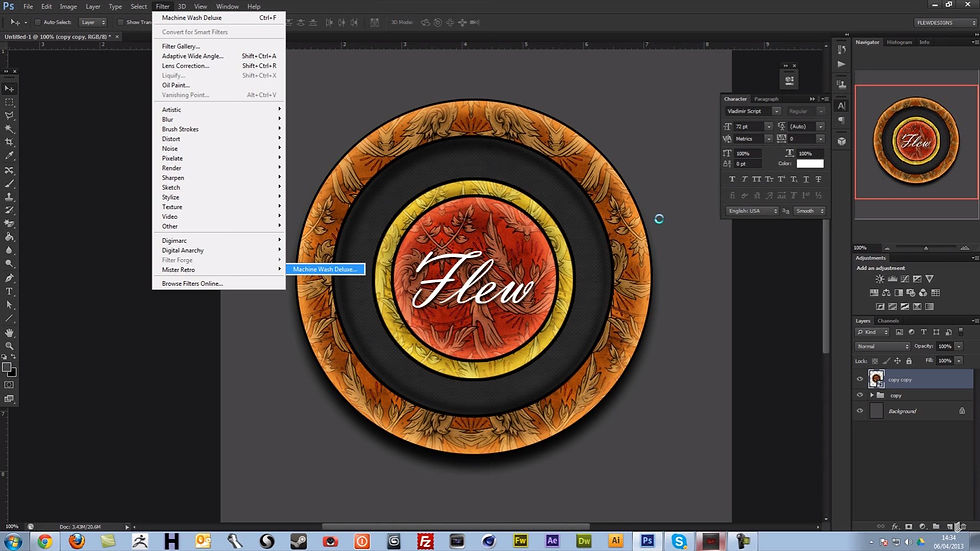Click the Navigator preview thumbnail
Screen dimensions: 980x551
point(916,141)
